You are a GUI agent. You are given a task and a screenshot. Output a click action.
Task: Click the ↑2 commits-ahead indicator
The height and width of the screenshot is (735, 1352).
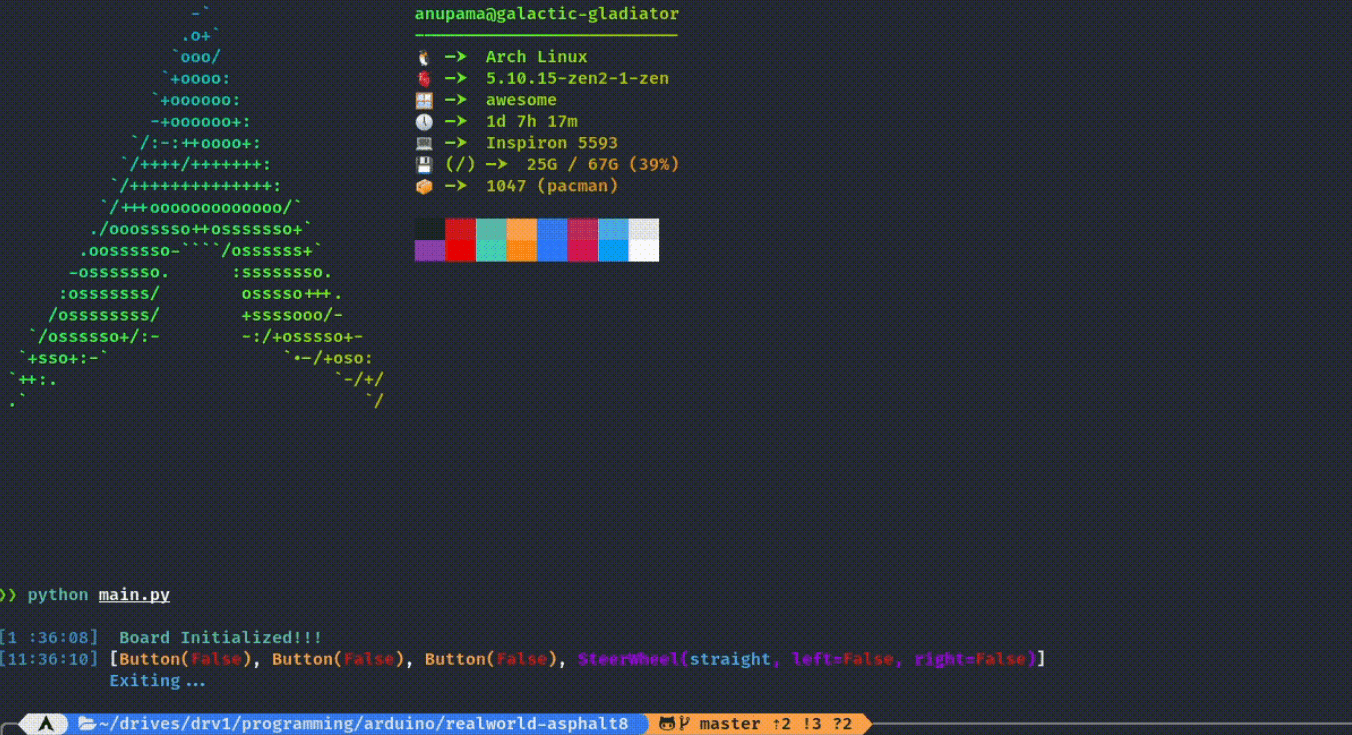pos(781,724)
